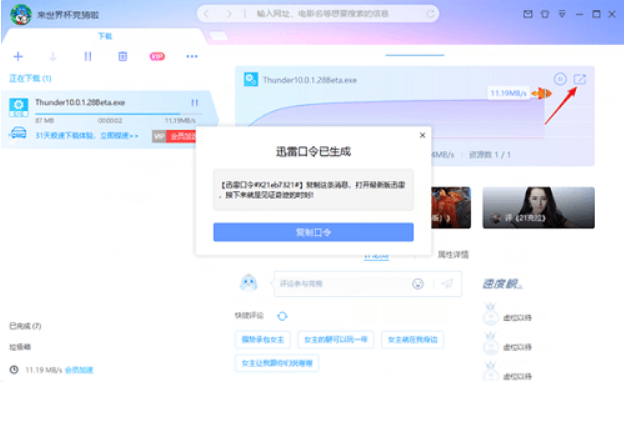Open the main menu dropdown triangle icon
624x431 pixels.
coord(562,14)
